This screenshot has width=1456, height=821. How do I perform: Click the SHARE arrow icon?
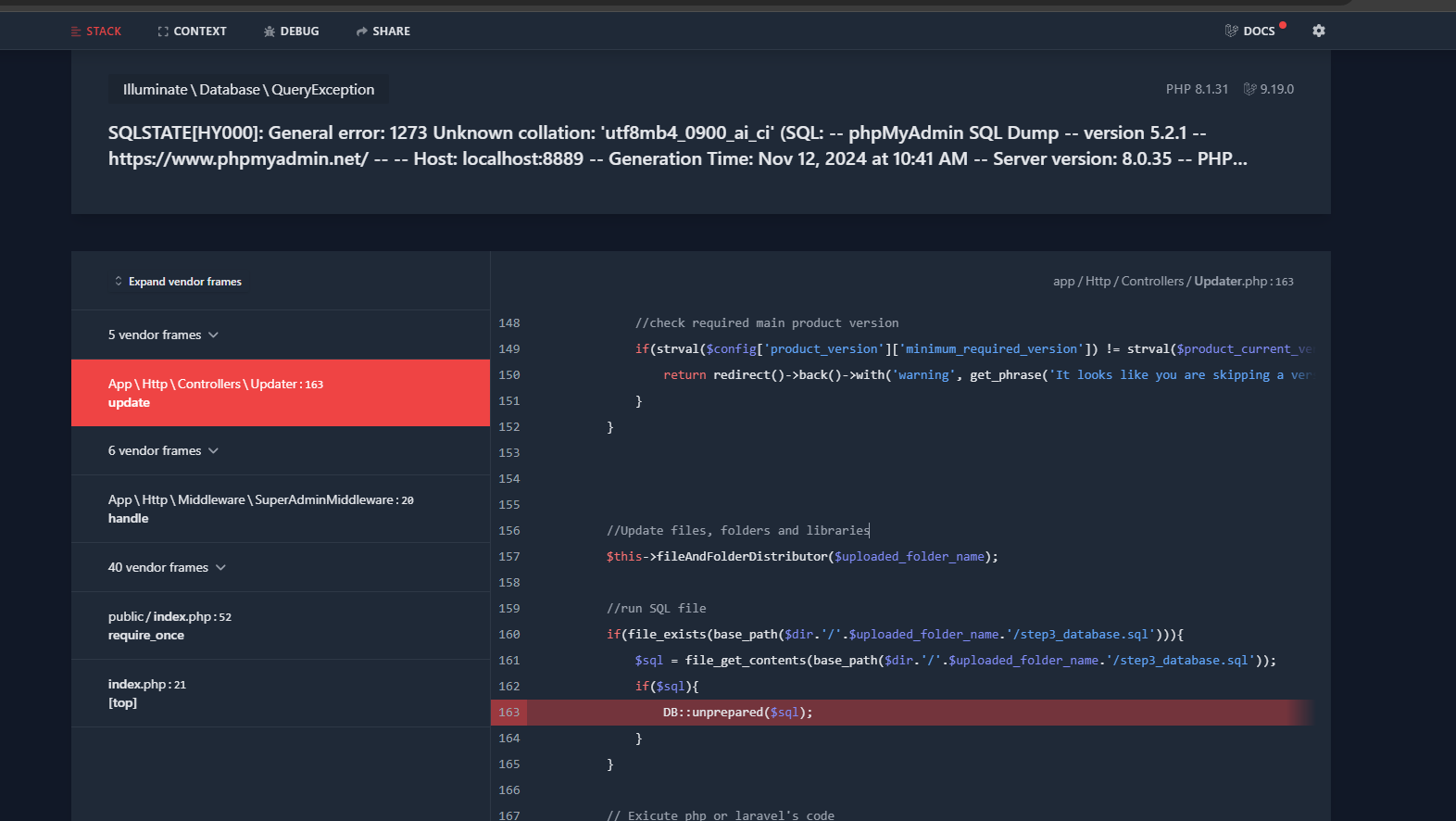[362, 32]
